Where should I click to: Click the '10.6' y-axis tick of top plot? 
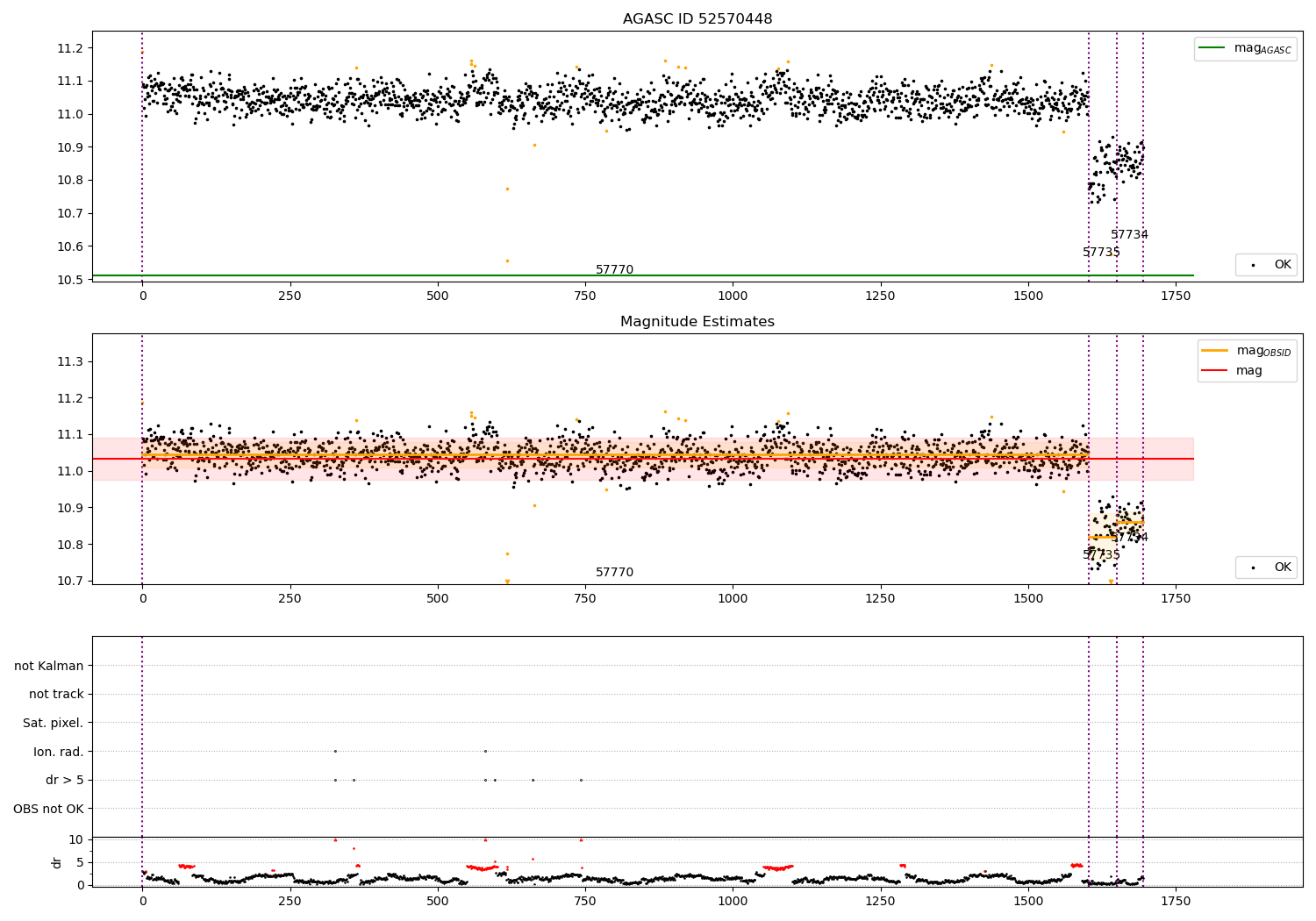click(70, 246)
